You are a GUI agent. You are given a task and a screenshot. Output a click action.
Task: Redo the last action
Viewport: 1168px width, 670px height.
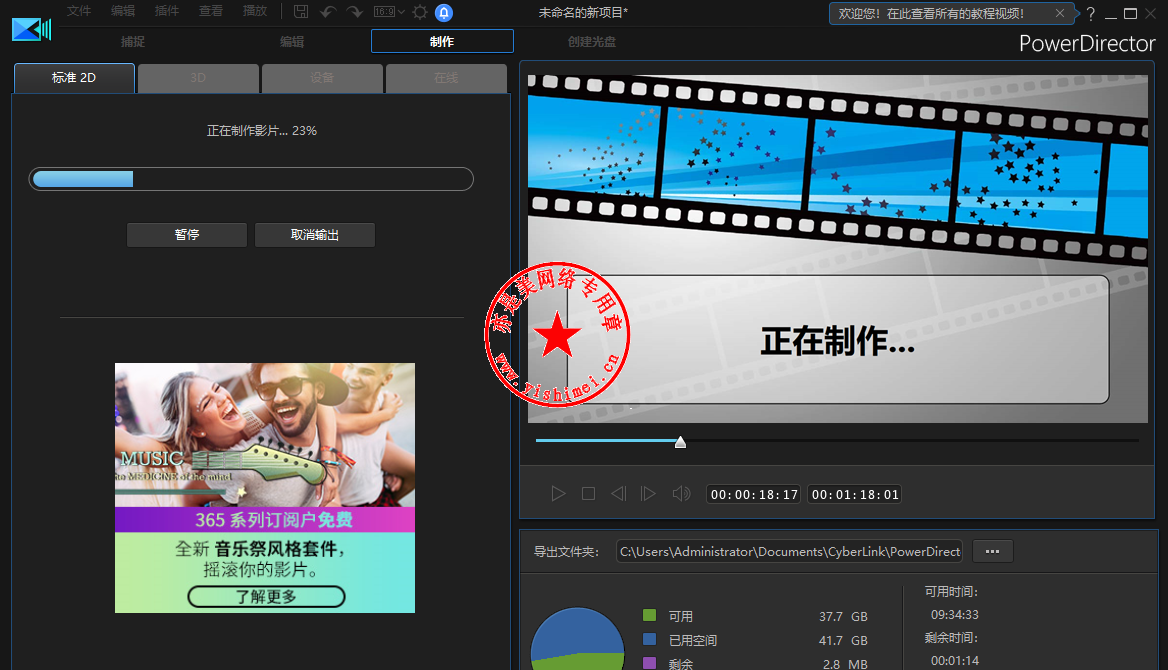click(x=355, y=12)
